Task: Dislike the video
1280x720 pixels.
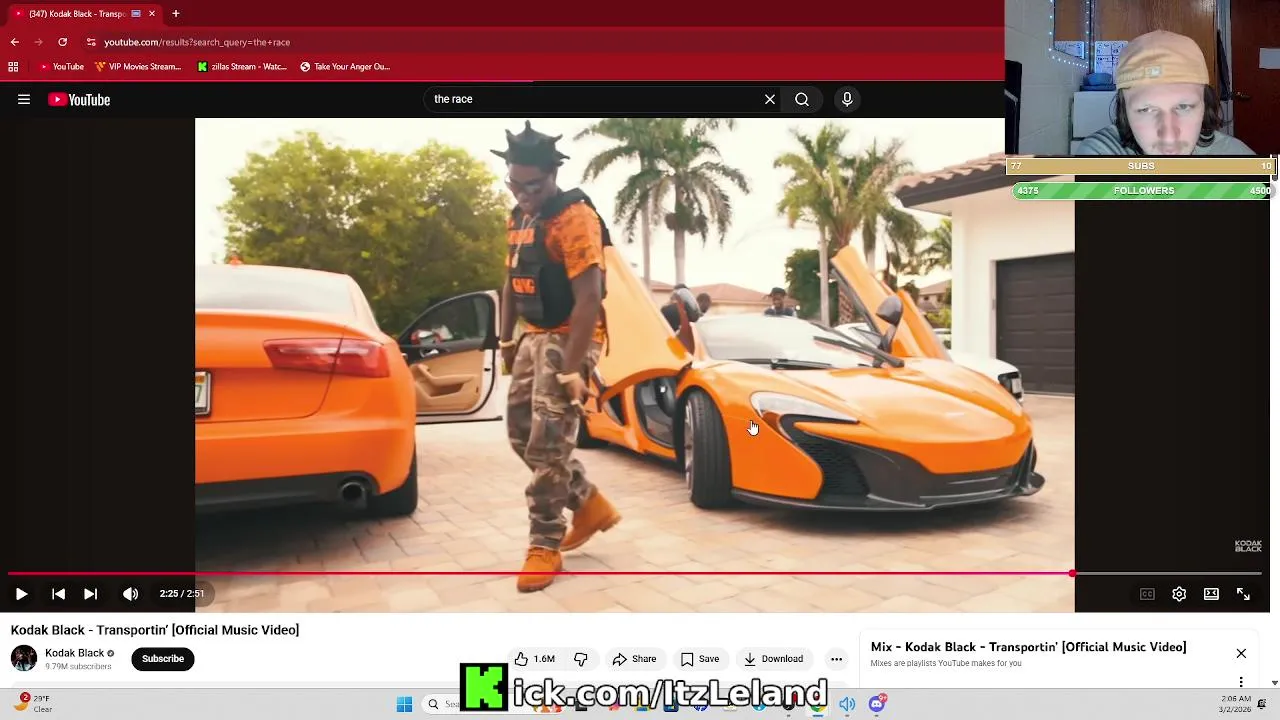Action: coord(581,659)
